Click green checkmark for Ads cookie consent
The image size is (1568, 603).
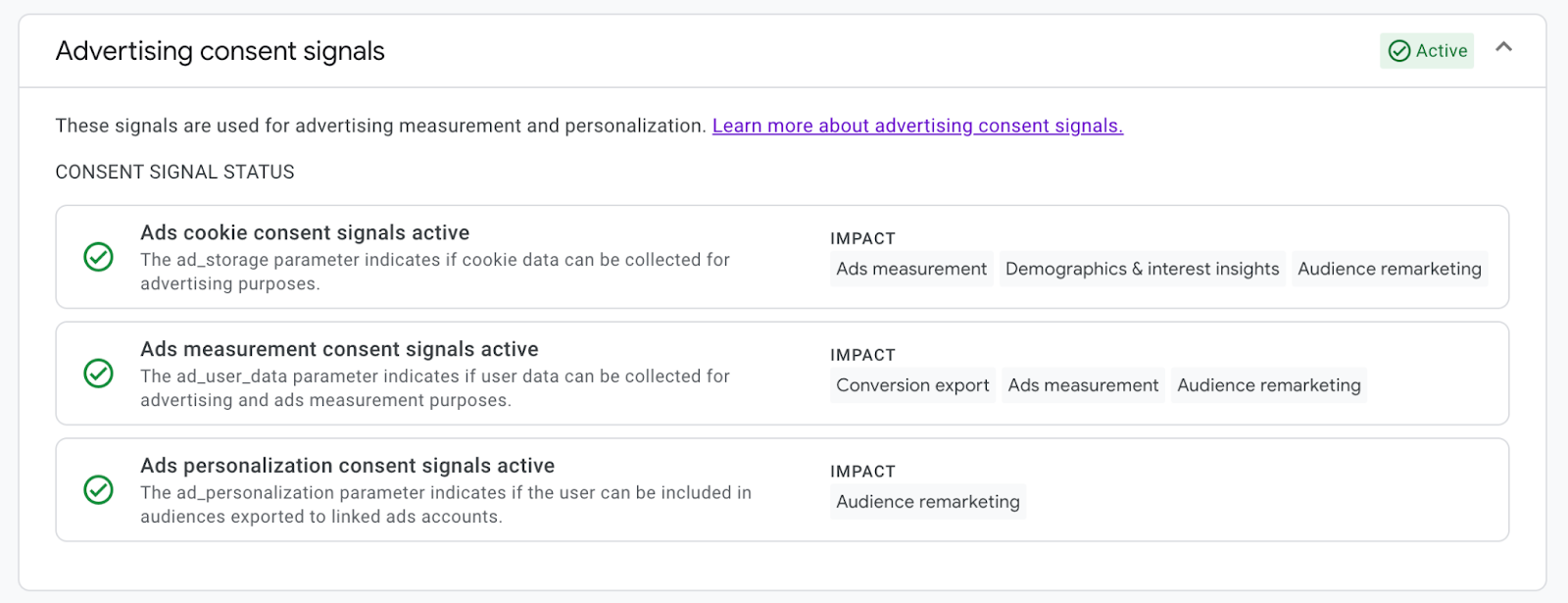[x=98, y=257]
